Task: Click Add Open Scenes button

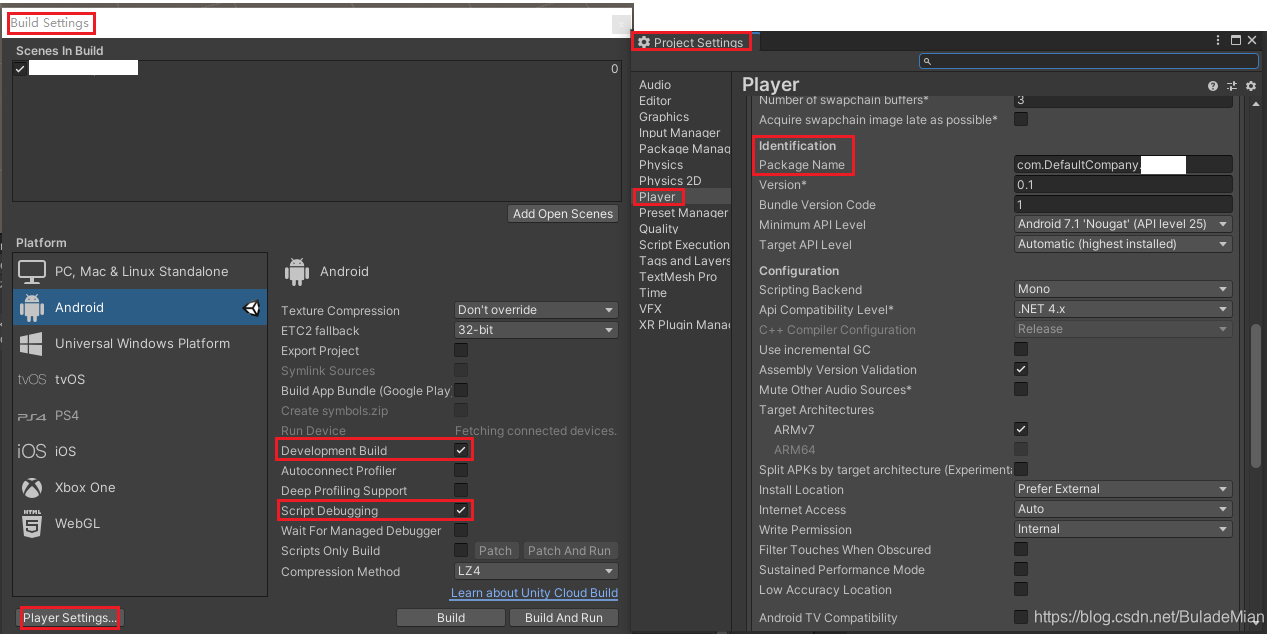Action: point(563,214)
